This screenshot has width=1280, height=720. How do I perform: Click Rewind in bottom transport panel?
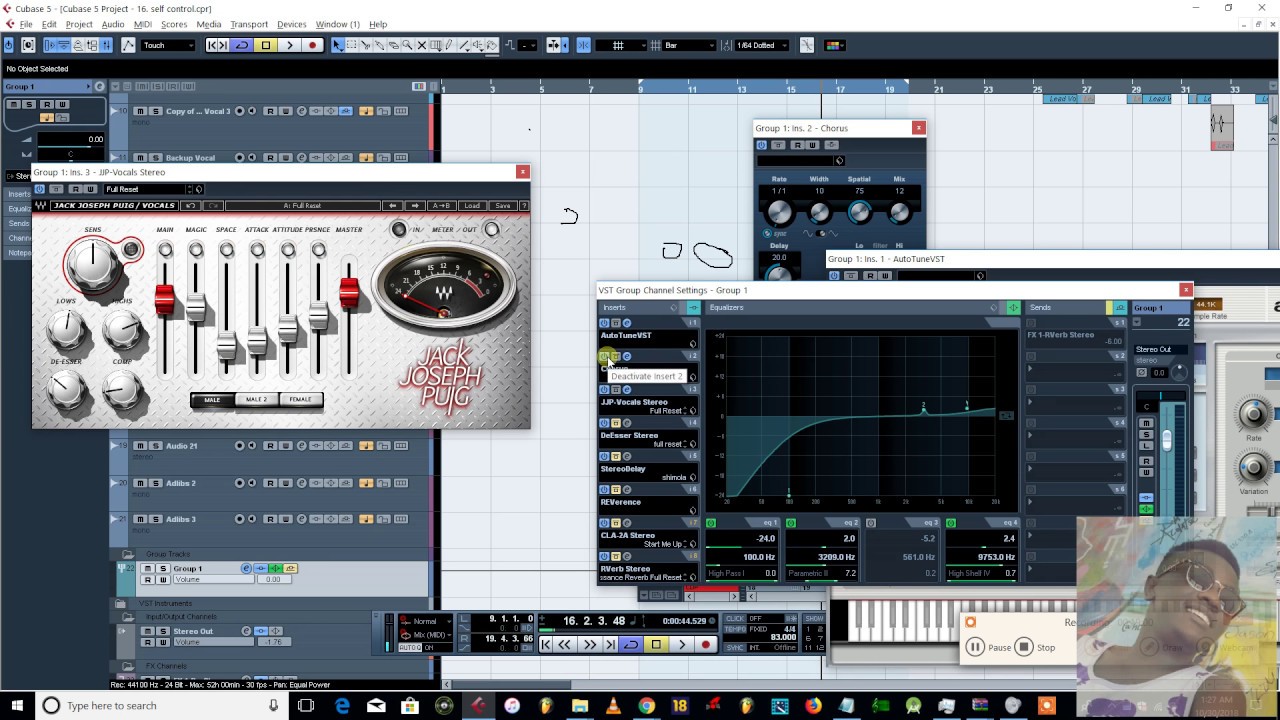point(565,645)
